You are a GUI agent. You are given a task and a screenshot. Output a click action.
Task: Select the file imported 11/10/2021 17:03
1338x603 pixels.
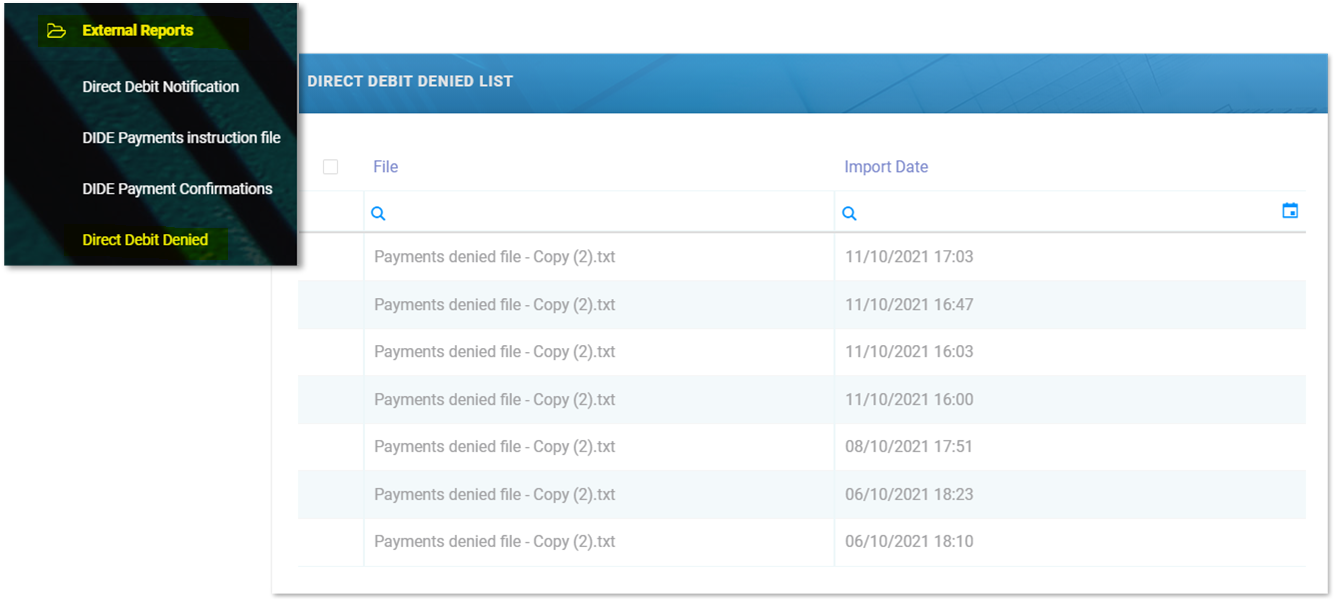(494, 257)
